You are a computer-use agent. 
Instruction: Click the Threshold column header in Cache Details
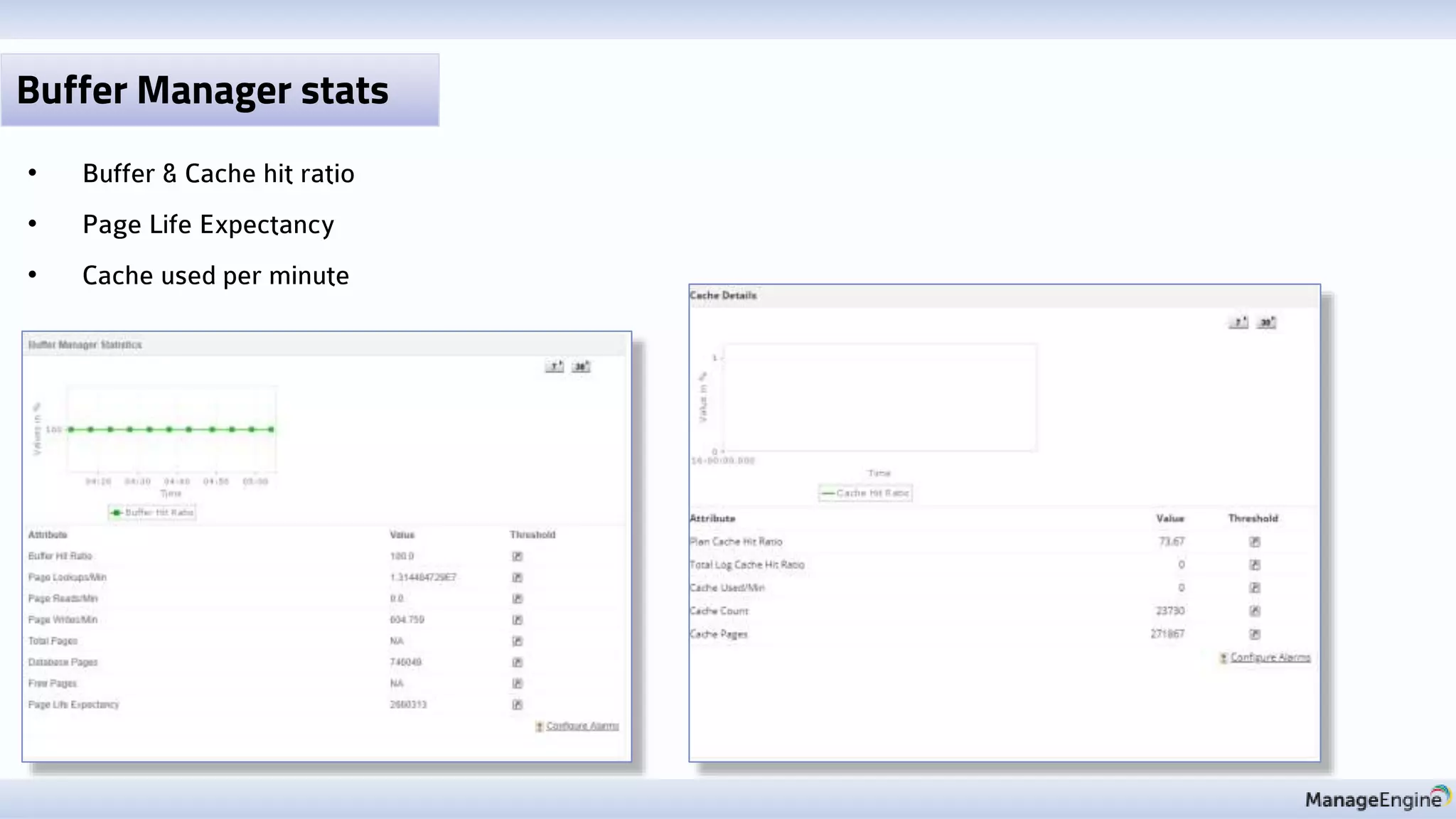1253,518
